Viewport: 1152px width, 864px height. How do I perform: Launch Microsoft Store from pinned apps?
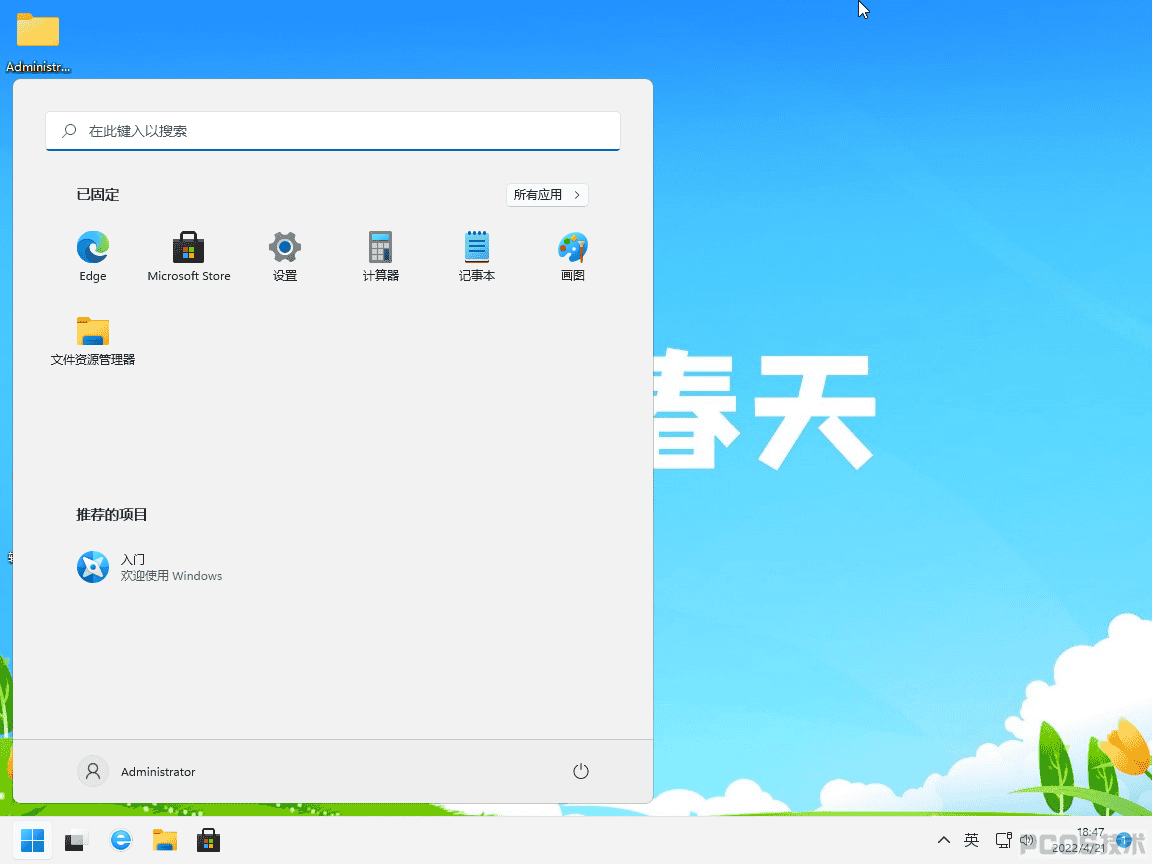pyautogui.click(x=189, y=255)
